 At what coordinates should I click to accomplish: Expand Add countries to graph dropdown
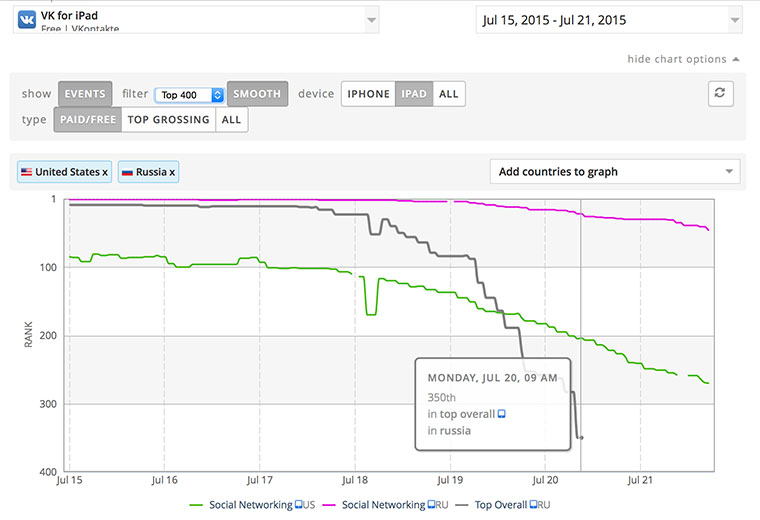[615, 172]
